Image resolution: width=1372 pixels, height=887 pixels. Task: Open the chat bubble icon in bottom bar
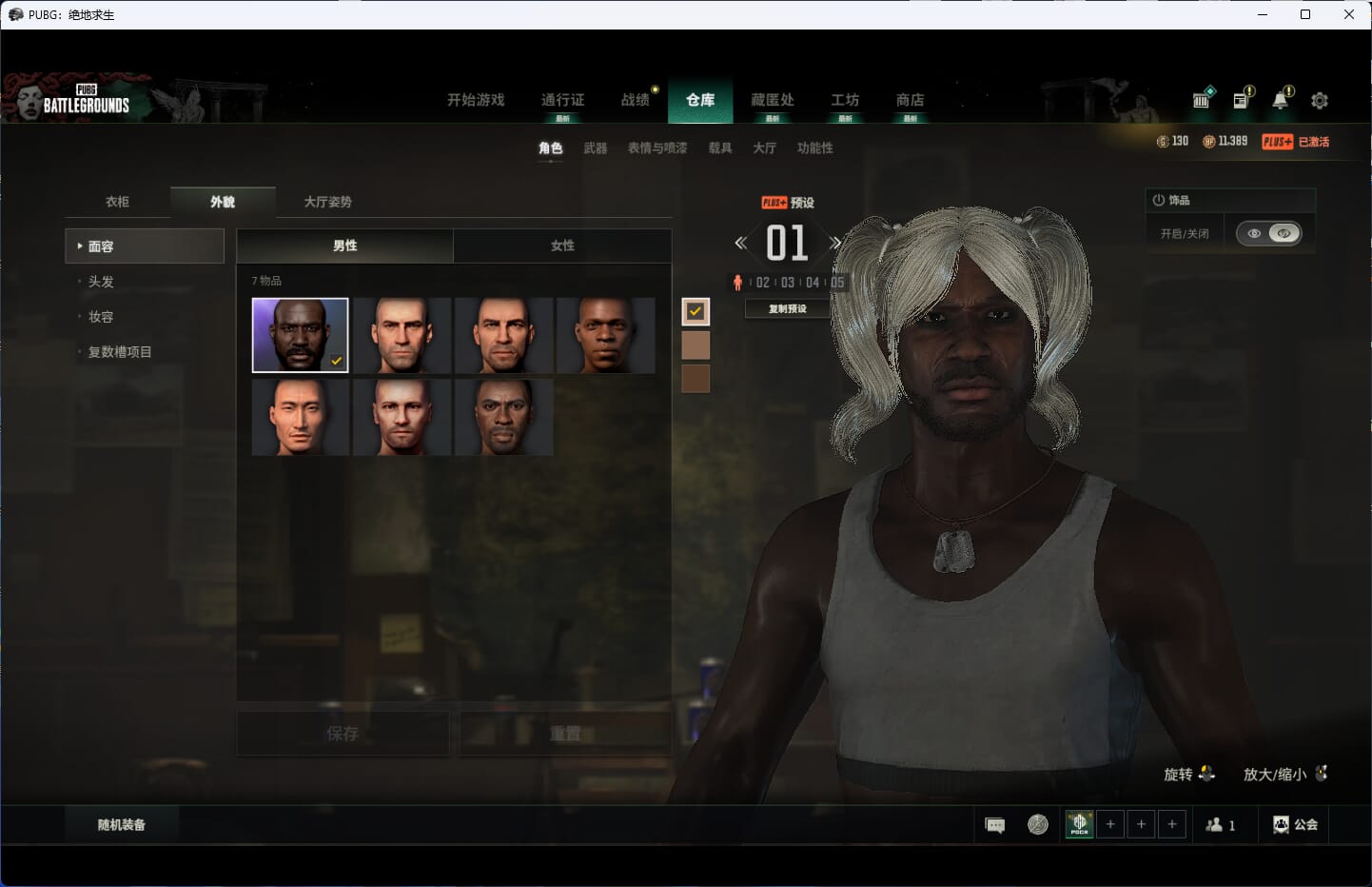(x=995, y=825)
